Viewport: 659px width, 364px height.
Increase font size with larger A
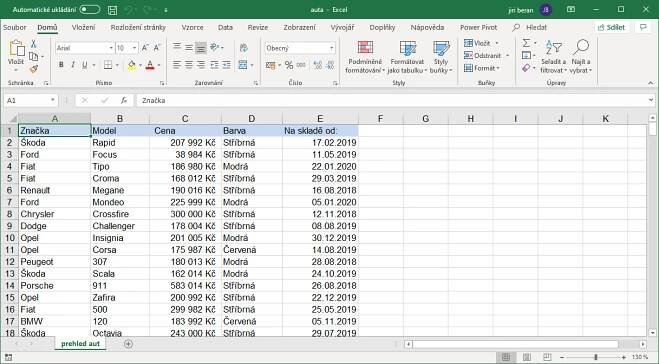[x=145, y=48]
